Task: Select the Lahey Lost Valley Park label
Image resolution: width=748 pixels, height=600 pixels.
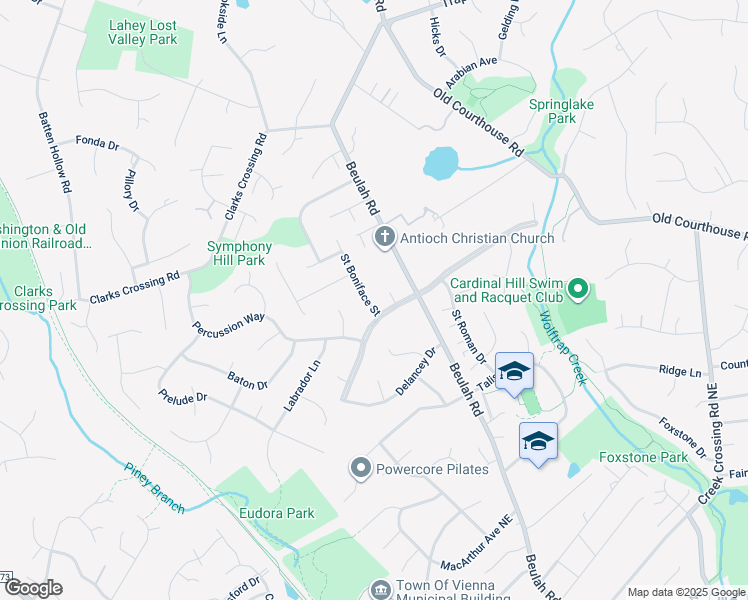Action: coord(143,32)
